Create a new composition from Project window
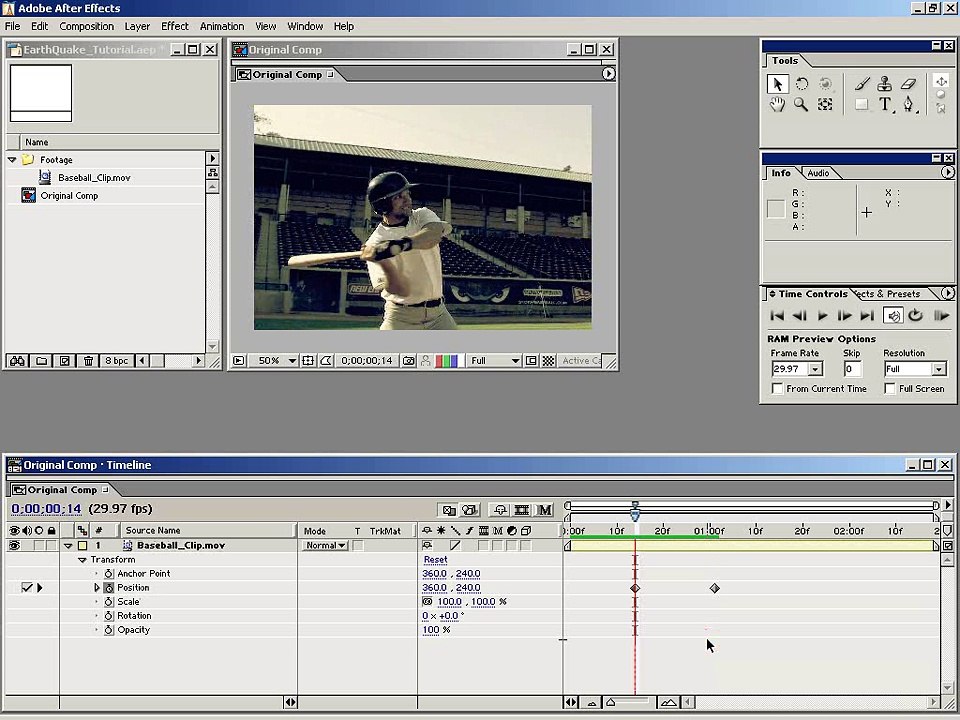 [65, 361]
